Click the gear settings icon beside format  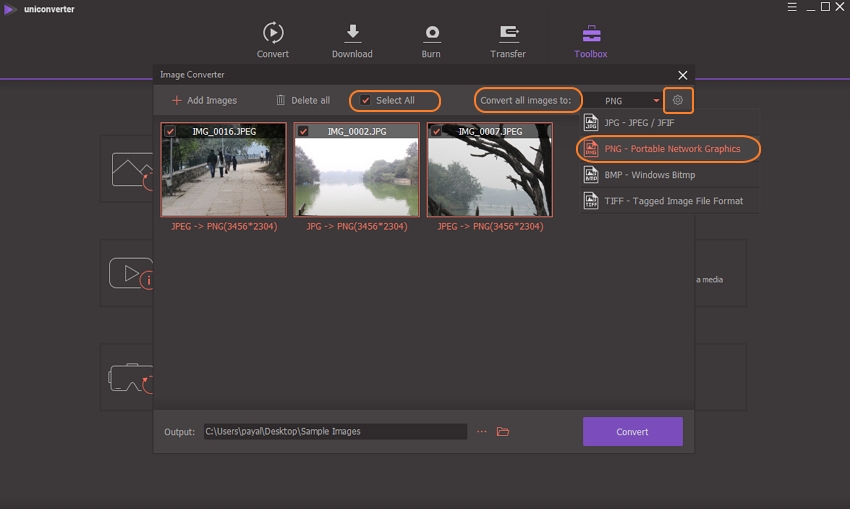pyautogui.click(x=678, y=100)
